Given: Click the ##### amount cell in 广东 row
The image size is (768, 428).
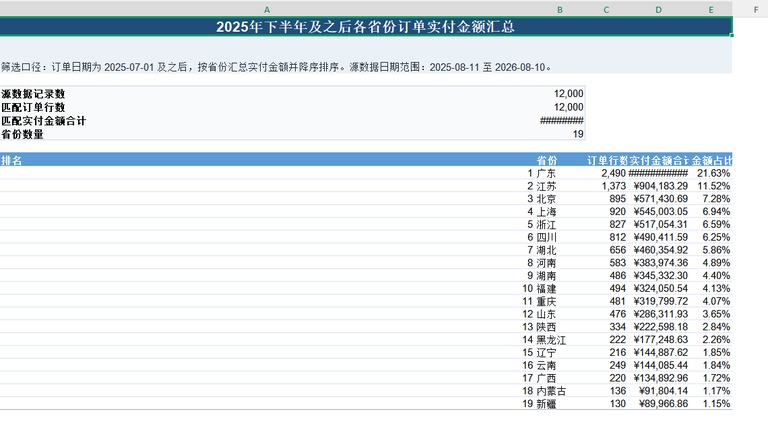Looking at the screenshot, I should (658, 173).
